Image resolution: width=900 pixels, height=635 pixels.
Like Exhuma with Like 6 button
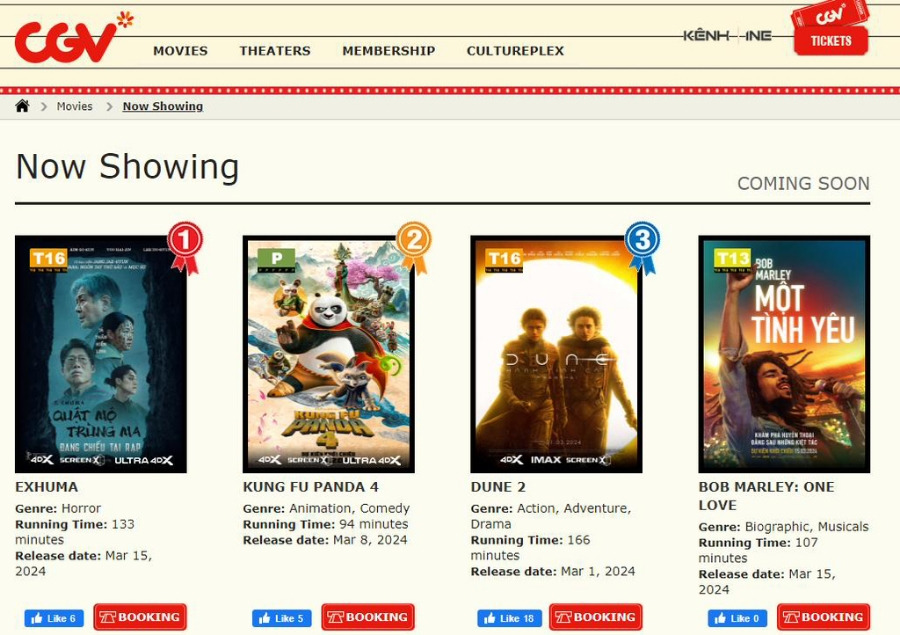(54, 618)
